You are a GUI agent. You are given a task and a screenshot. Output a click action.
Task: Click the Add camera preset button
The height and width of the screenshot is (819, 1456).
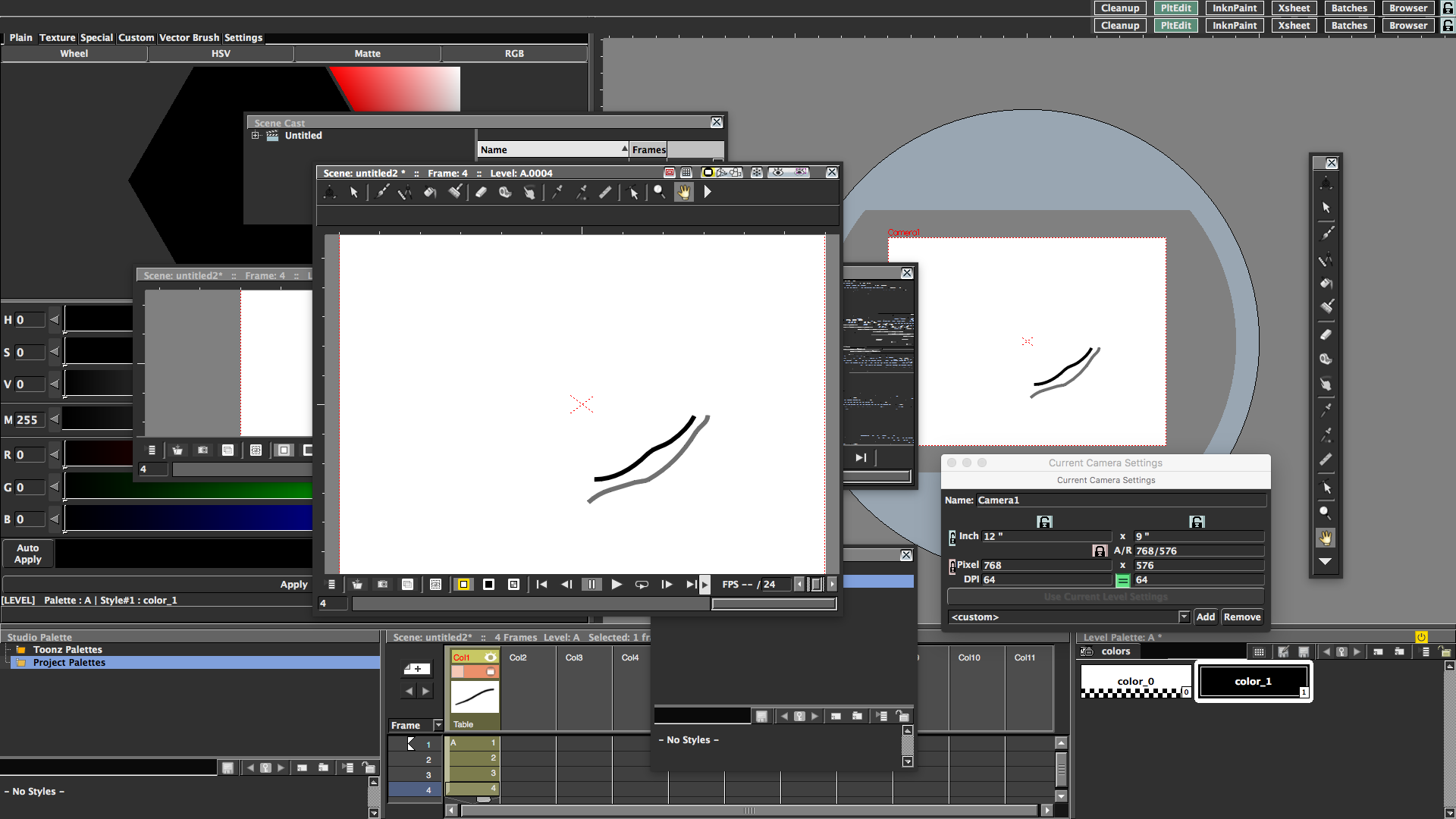point(1205,617)
